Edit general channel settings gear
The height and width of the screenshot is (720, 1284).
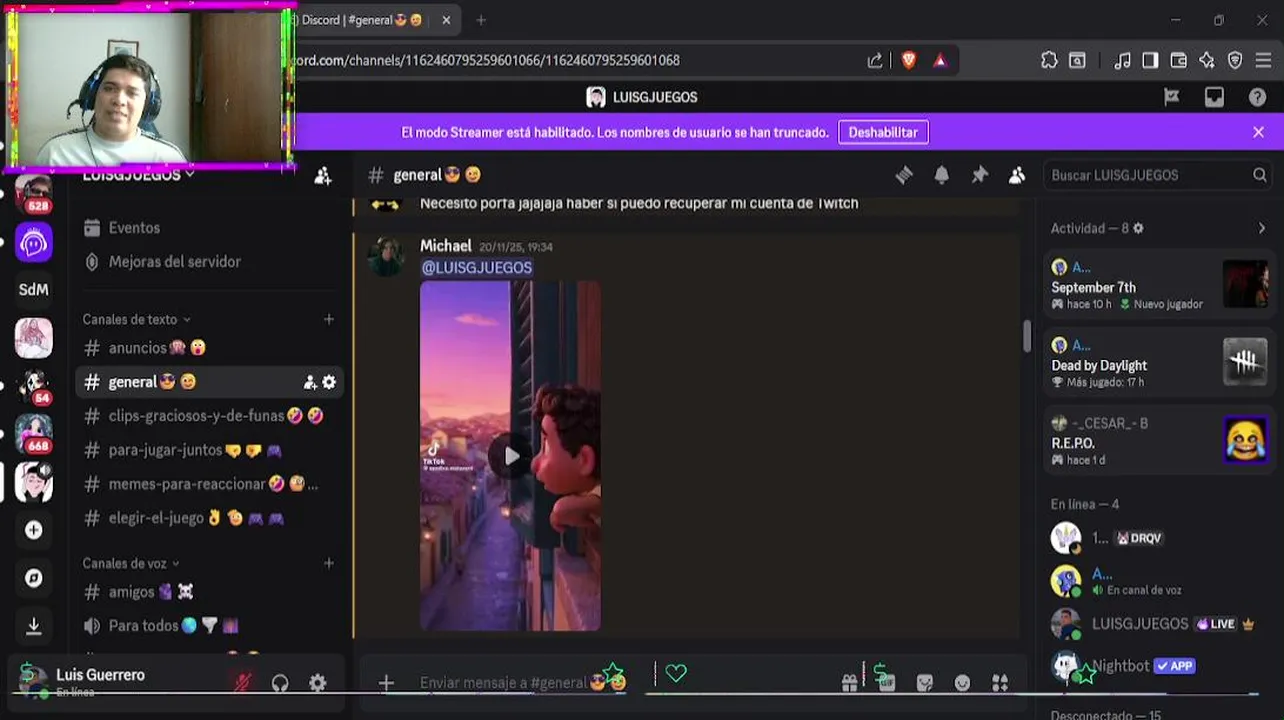coord(329,382)
